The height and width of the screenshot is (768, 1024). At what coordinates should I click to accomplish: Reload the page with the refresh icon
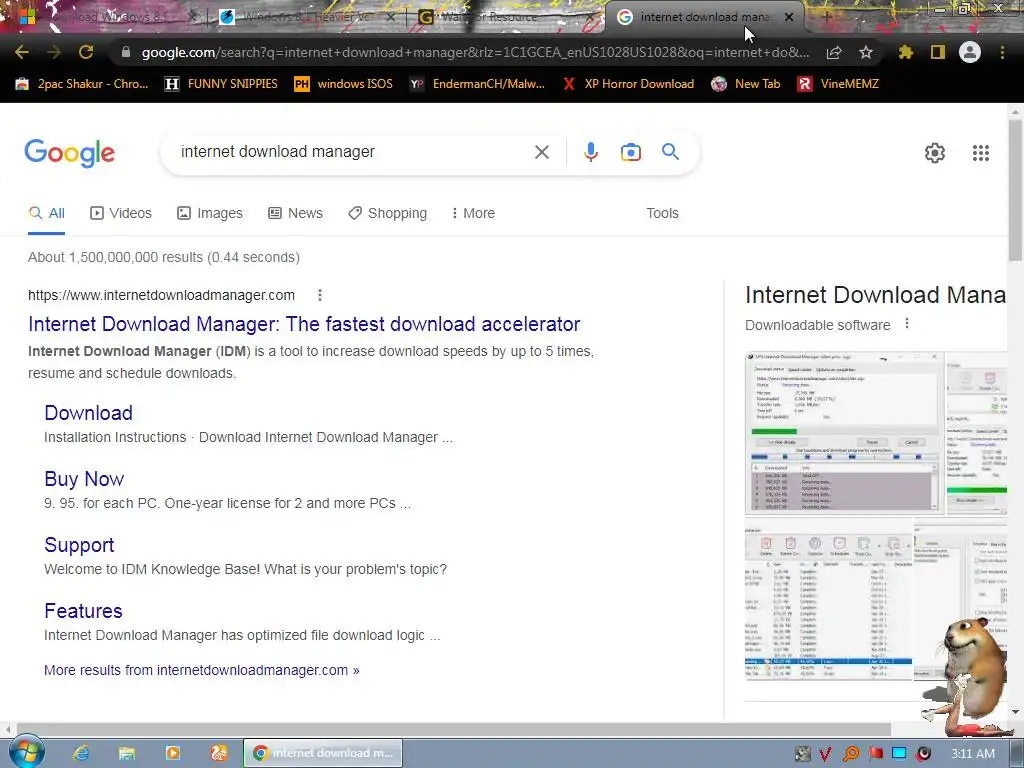[x=86, y=52]
